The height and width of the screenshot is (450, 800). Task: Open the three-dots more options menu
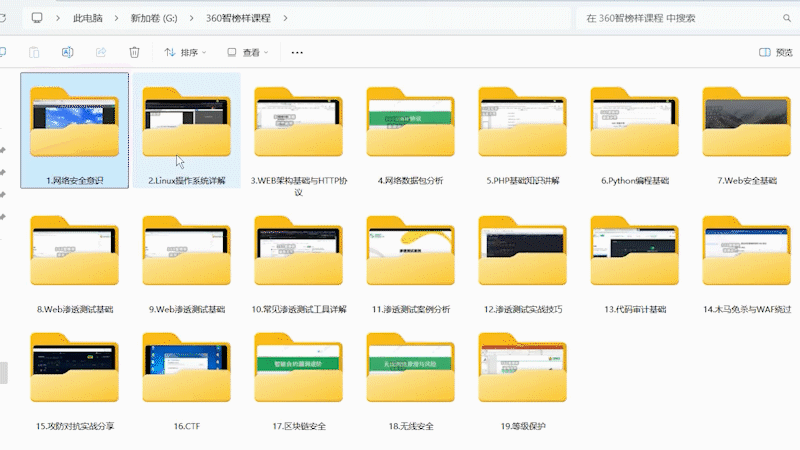coord(297,52)
